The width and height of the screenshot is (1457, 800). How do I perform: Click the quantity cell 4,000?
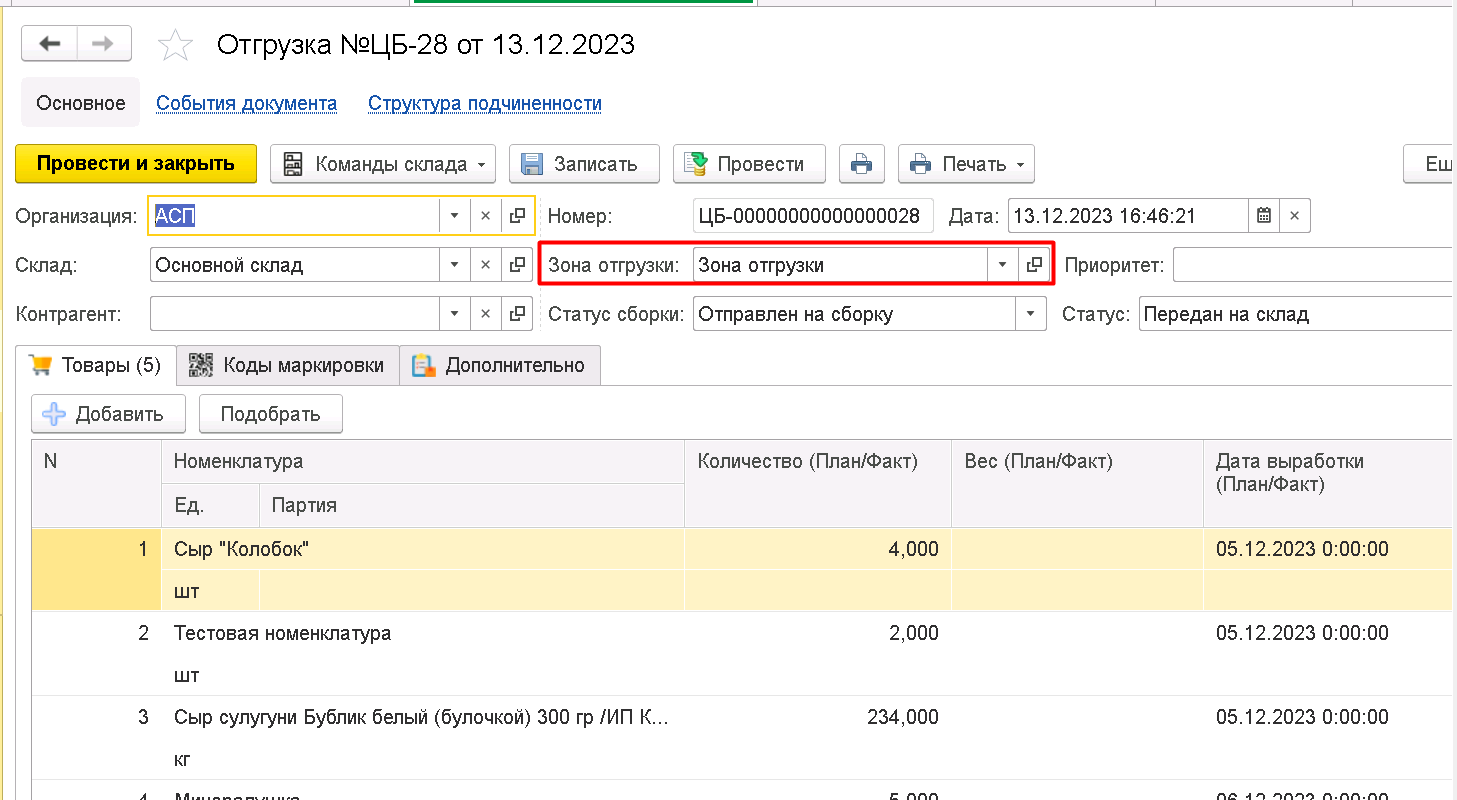[x=818, y=549]
